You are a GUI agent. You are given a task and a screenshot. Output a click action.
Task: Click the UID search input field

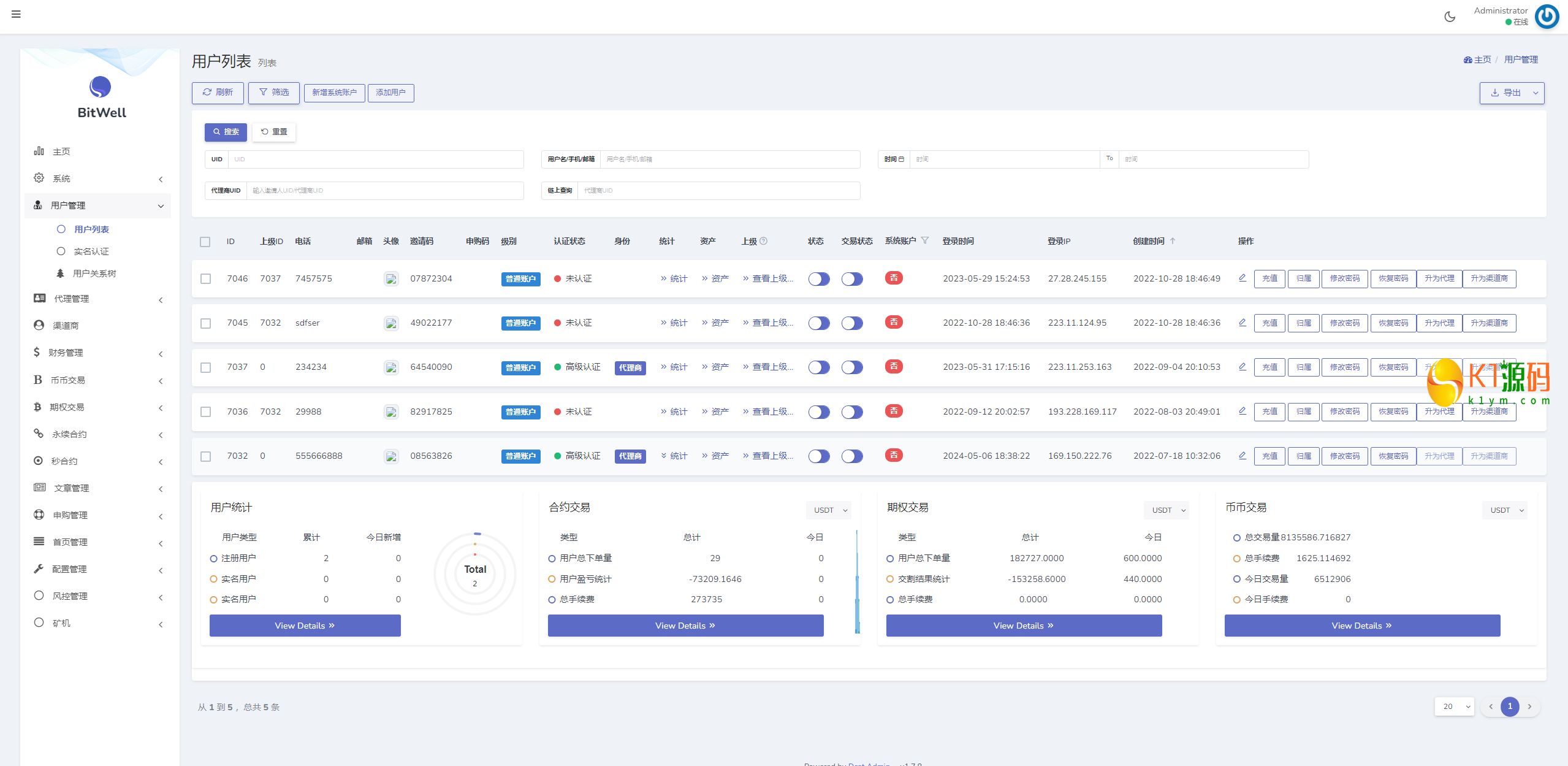tap(375, 159)
